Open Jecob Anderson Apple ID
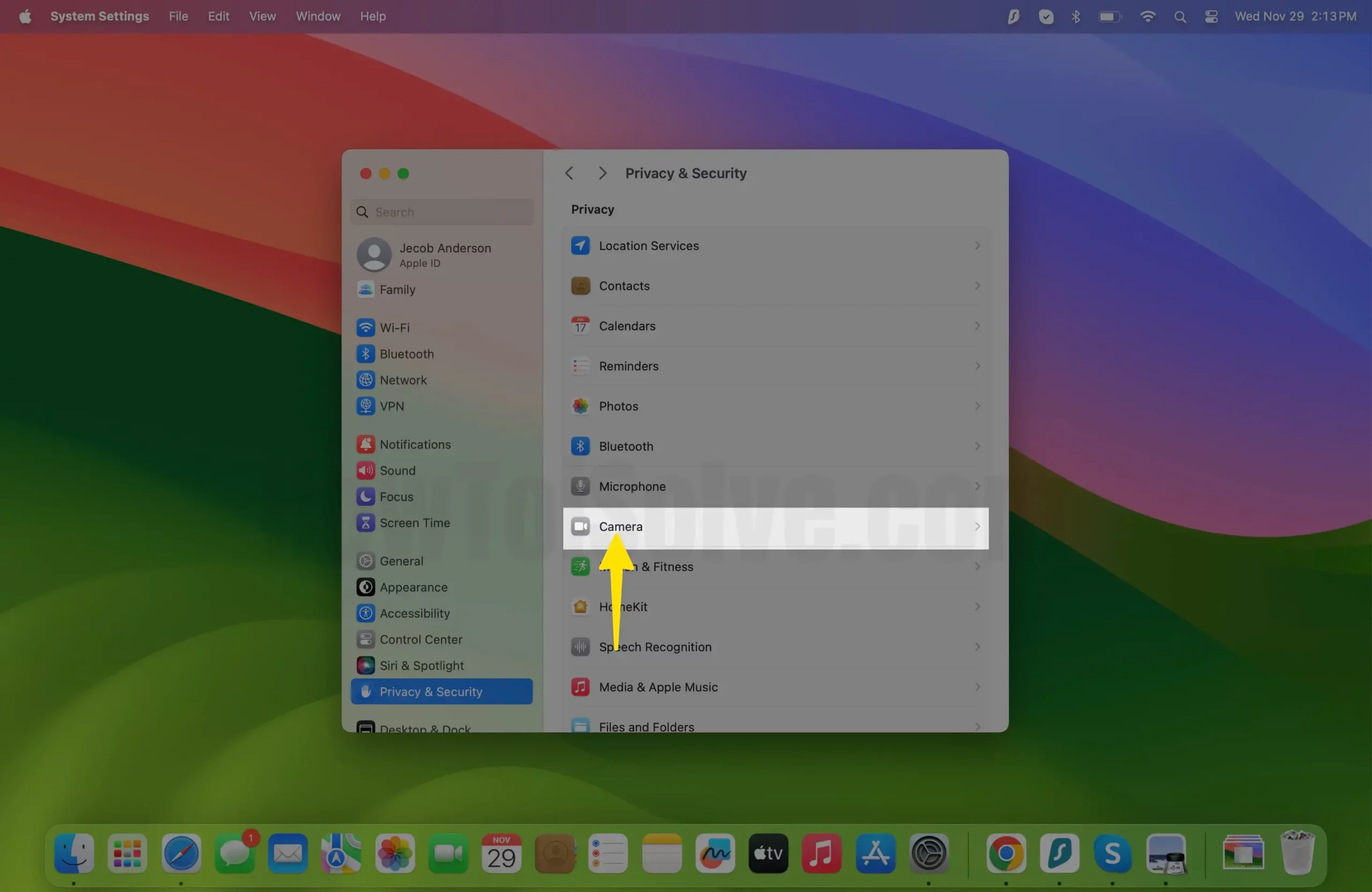 tap(444, 254)
